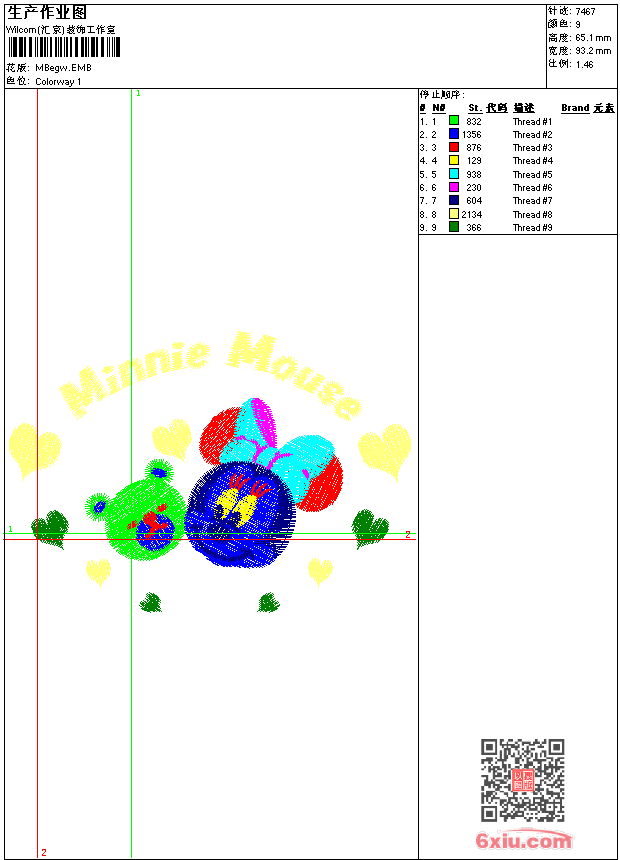Click the 'Thread #2' description
Screen dimensions: 620x860
coord(532,134)
